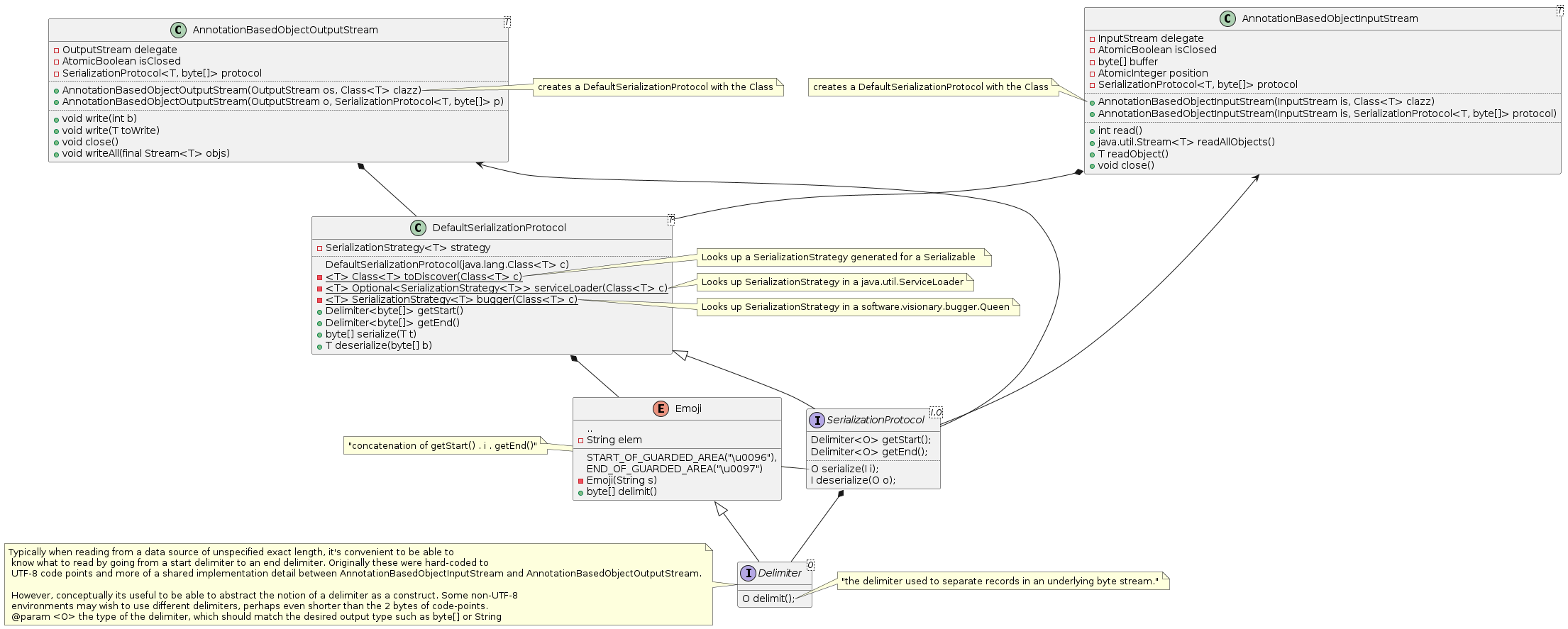This screenshot has width=1568, height=629.
Task: Select the C icon of DefaultSerializationProtocol
Action: (x=418, y=228)
